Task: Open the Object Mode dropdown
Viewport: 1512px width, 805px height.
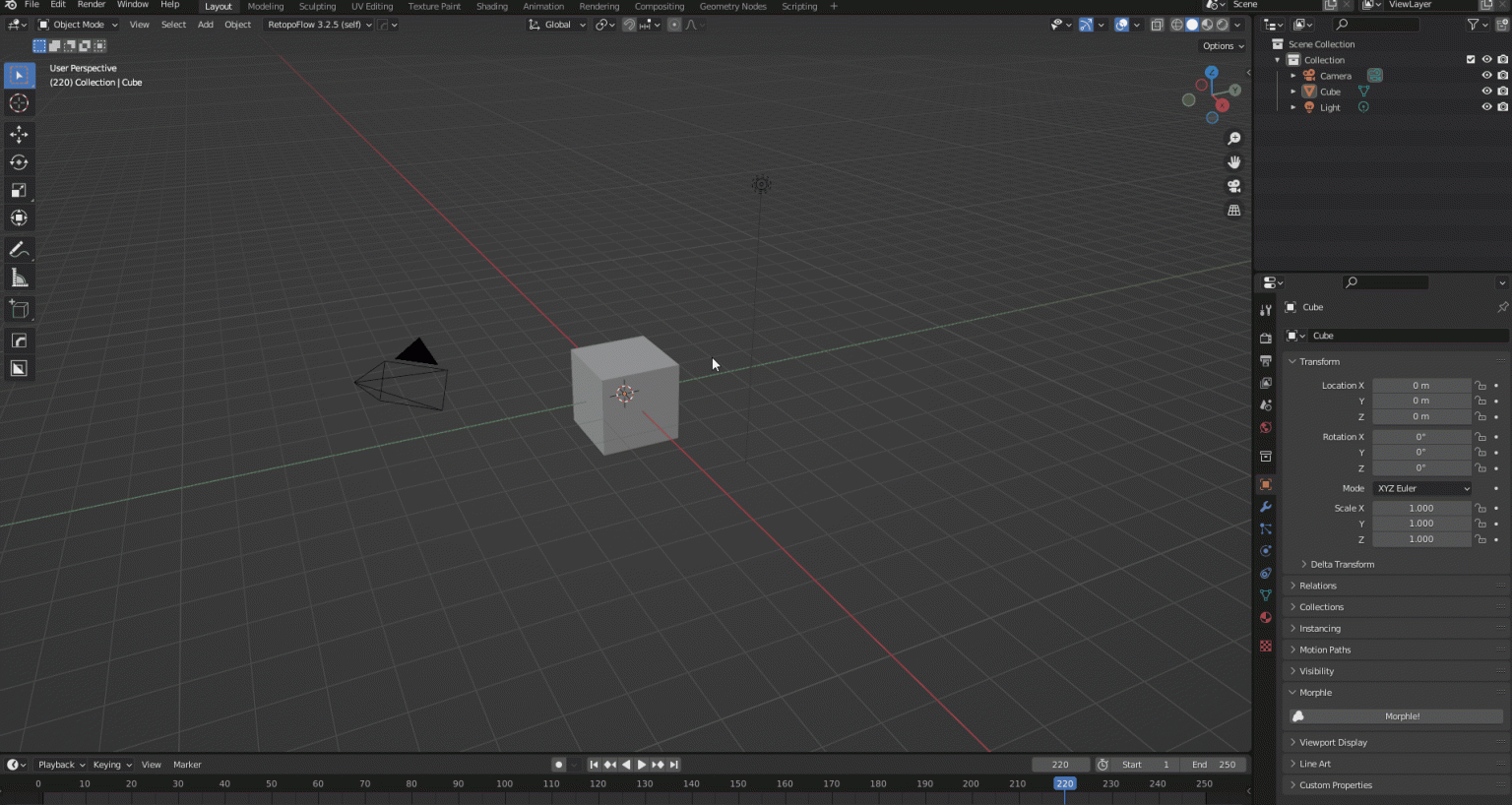Action: [x=77, y=24]
